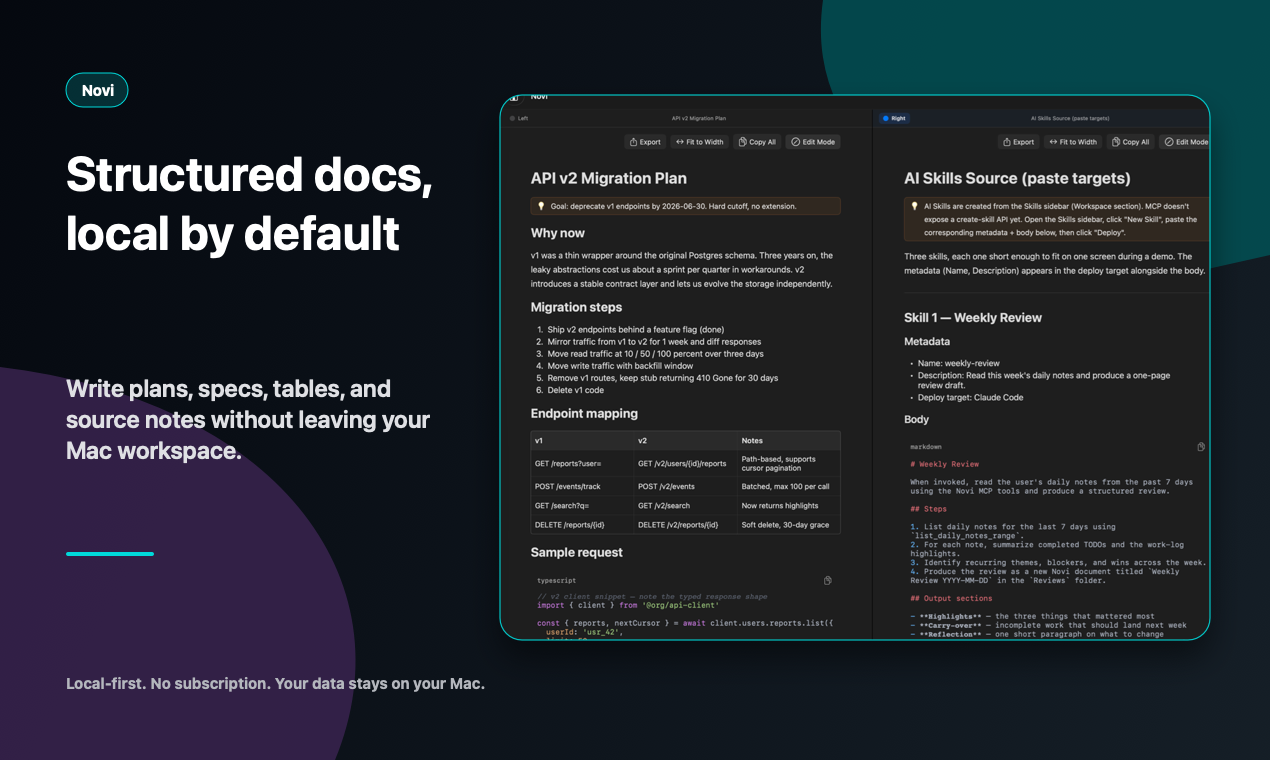Click the 'GET /reports?user=' table cell

(582, 464)
